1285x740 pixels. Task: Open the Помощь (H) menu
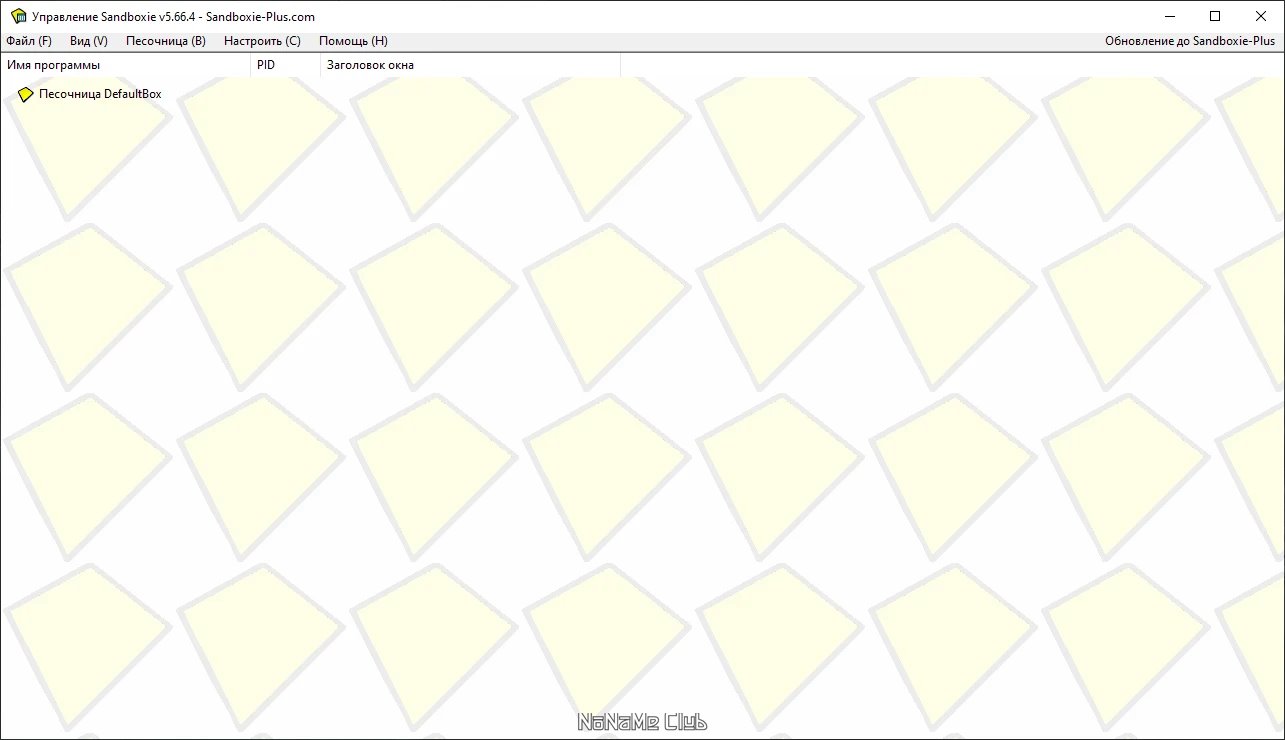(x=353, y=41)
